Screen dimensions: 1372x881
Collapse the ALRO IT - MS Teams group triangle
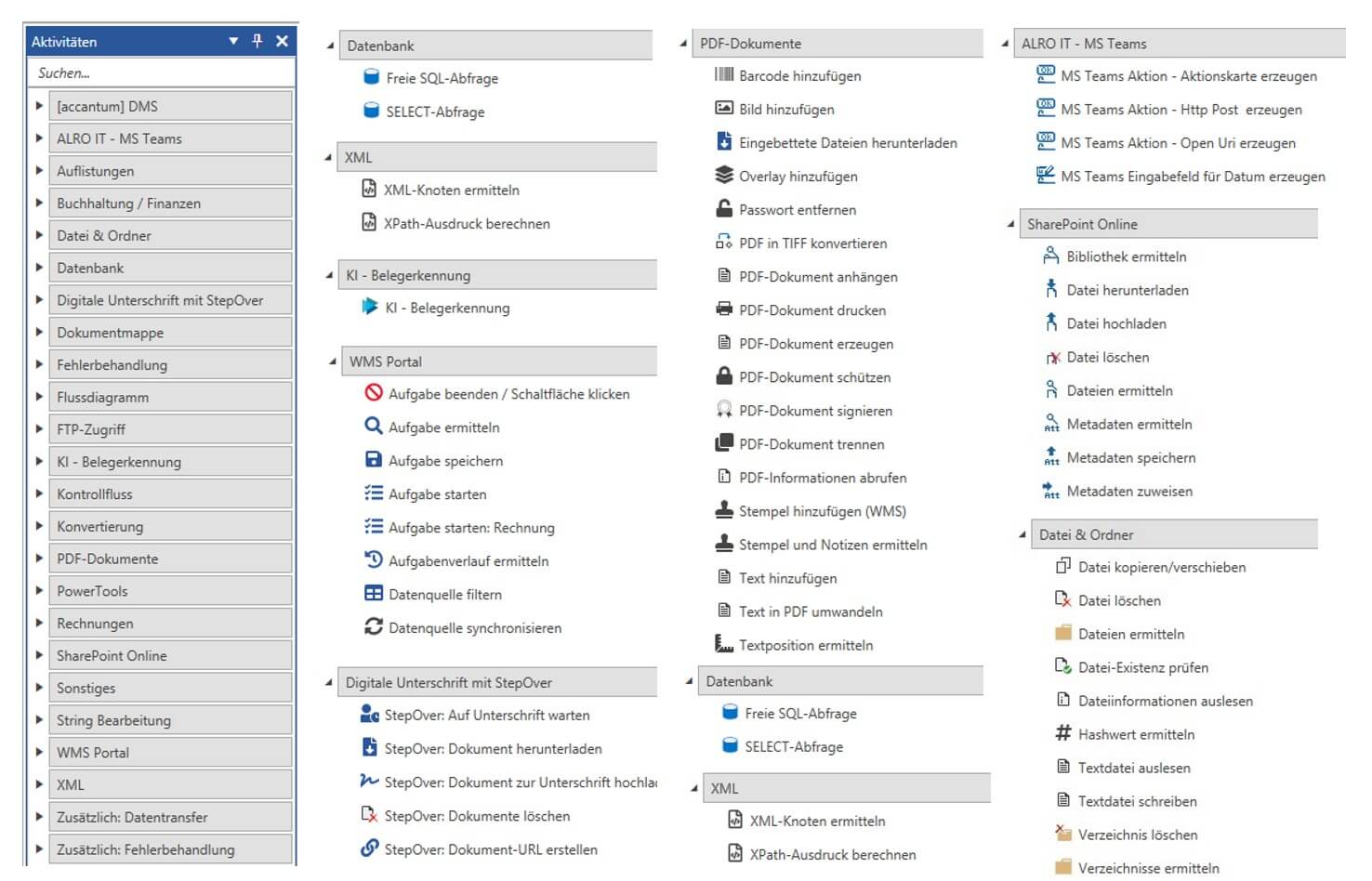click(1005, 44)
